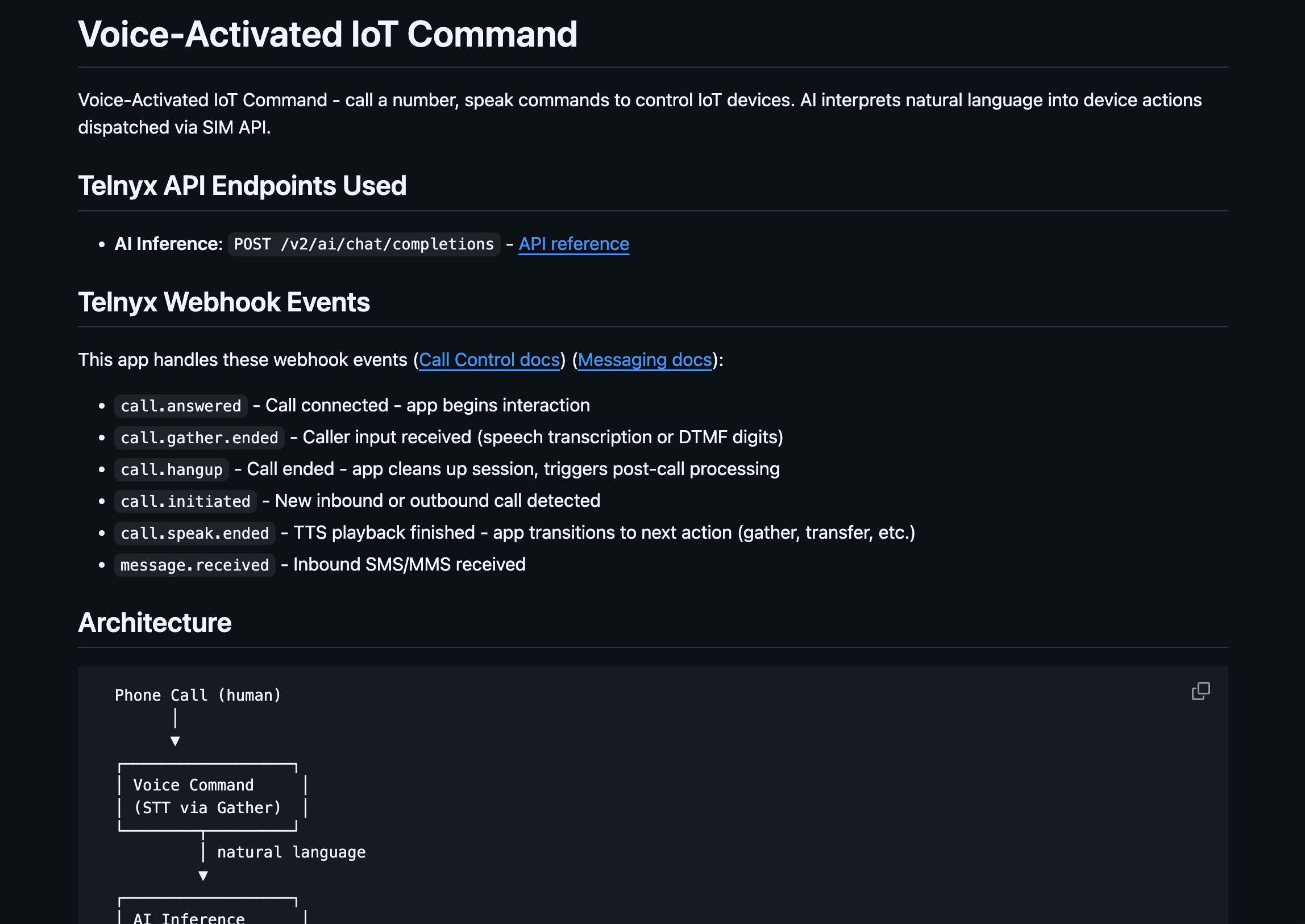Click the Voice-Activated IoT Command heading

pos(328,34)
